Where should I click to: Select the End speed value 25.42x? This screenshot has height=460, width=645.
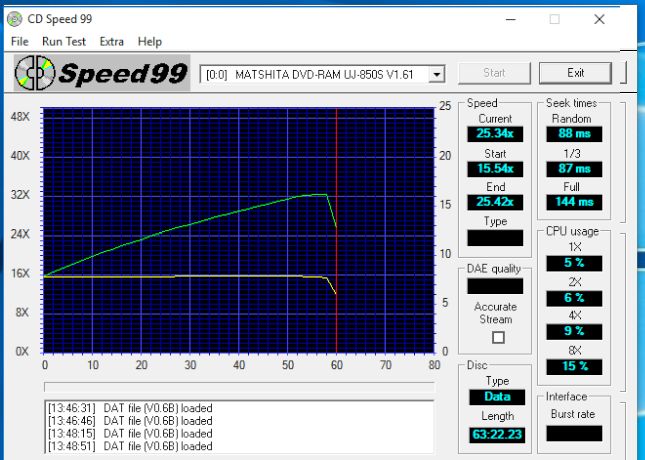point(495,202)
